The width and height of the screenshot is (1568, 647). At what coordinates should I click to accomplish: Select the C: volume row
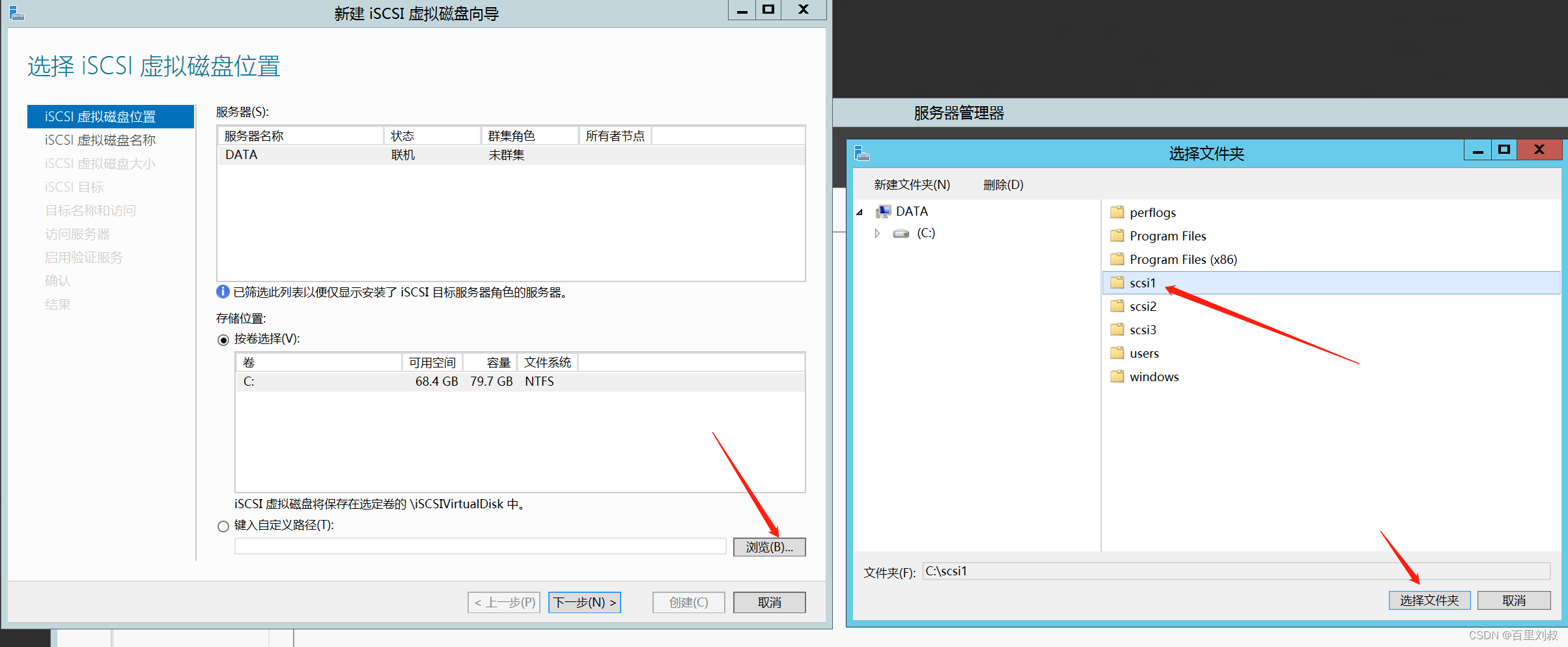click(x=520, y=382)
